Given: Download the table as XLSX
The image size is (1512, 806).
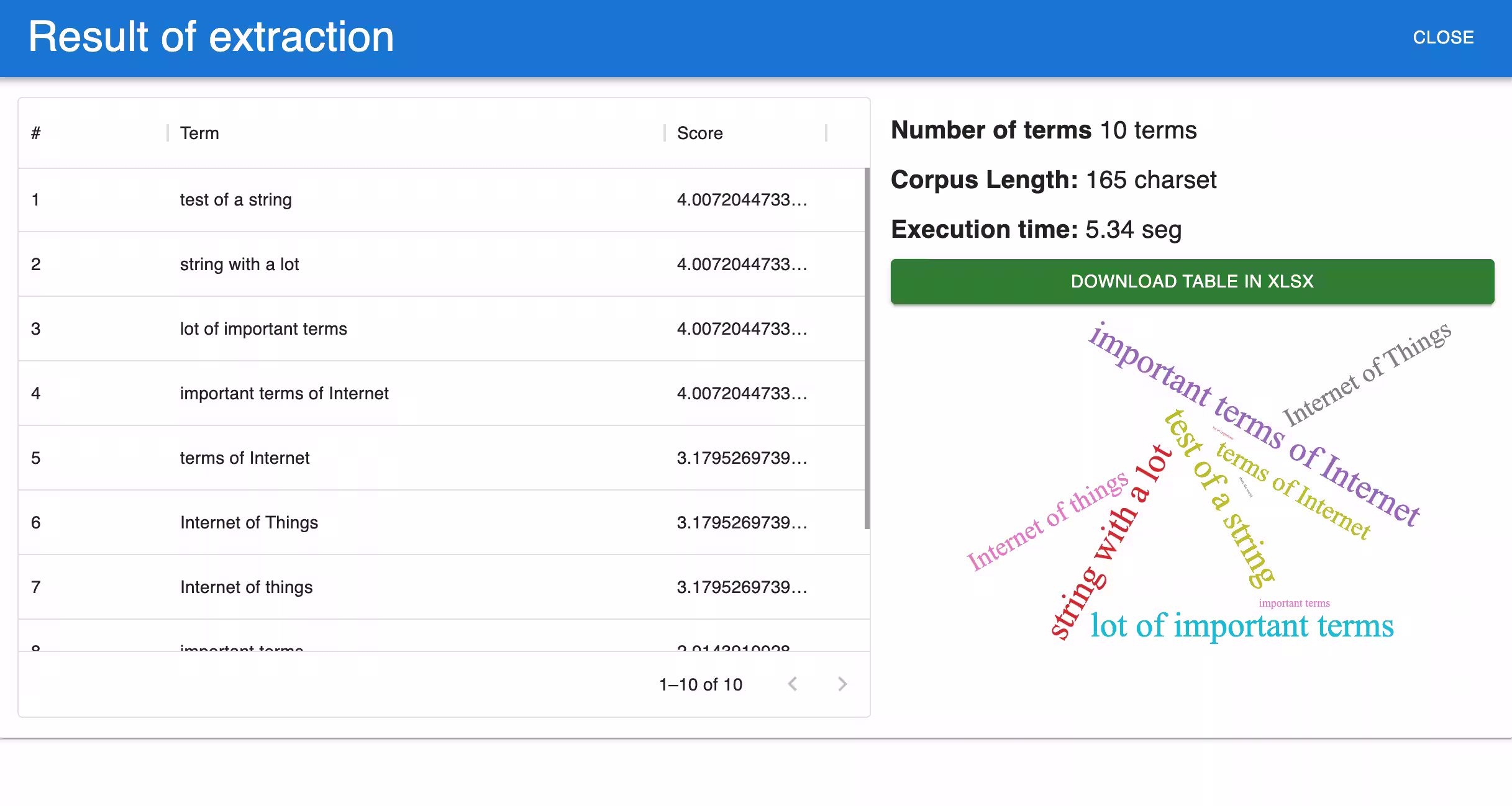Looking at the screenshot, I should (x=1192, y=281).
